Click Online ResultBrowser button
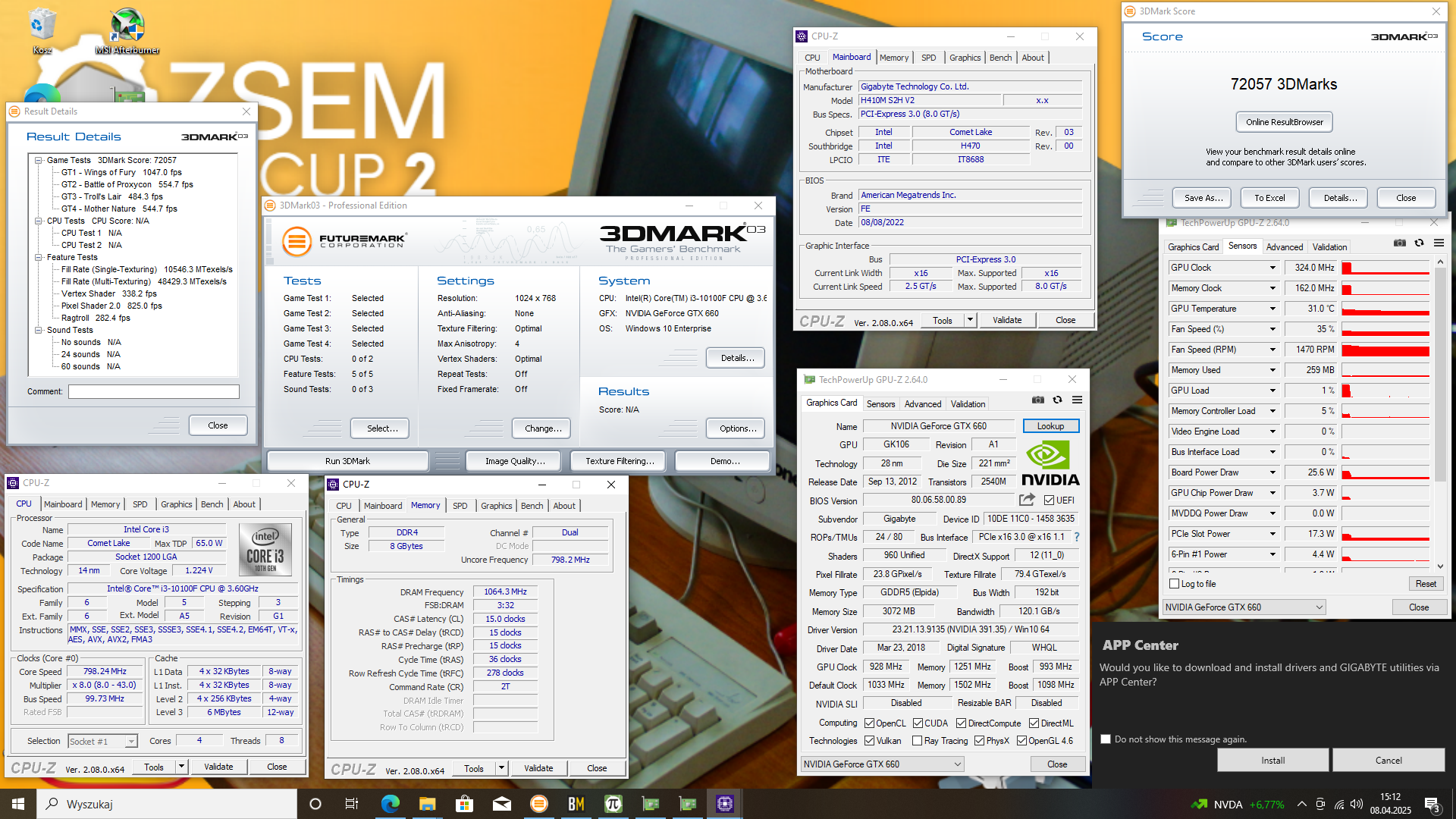 point(1284,122)
